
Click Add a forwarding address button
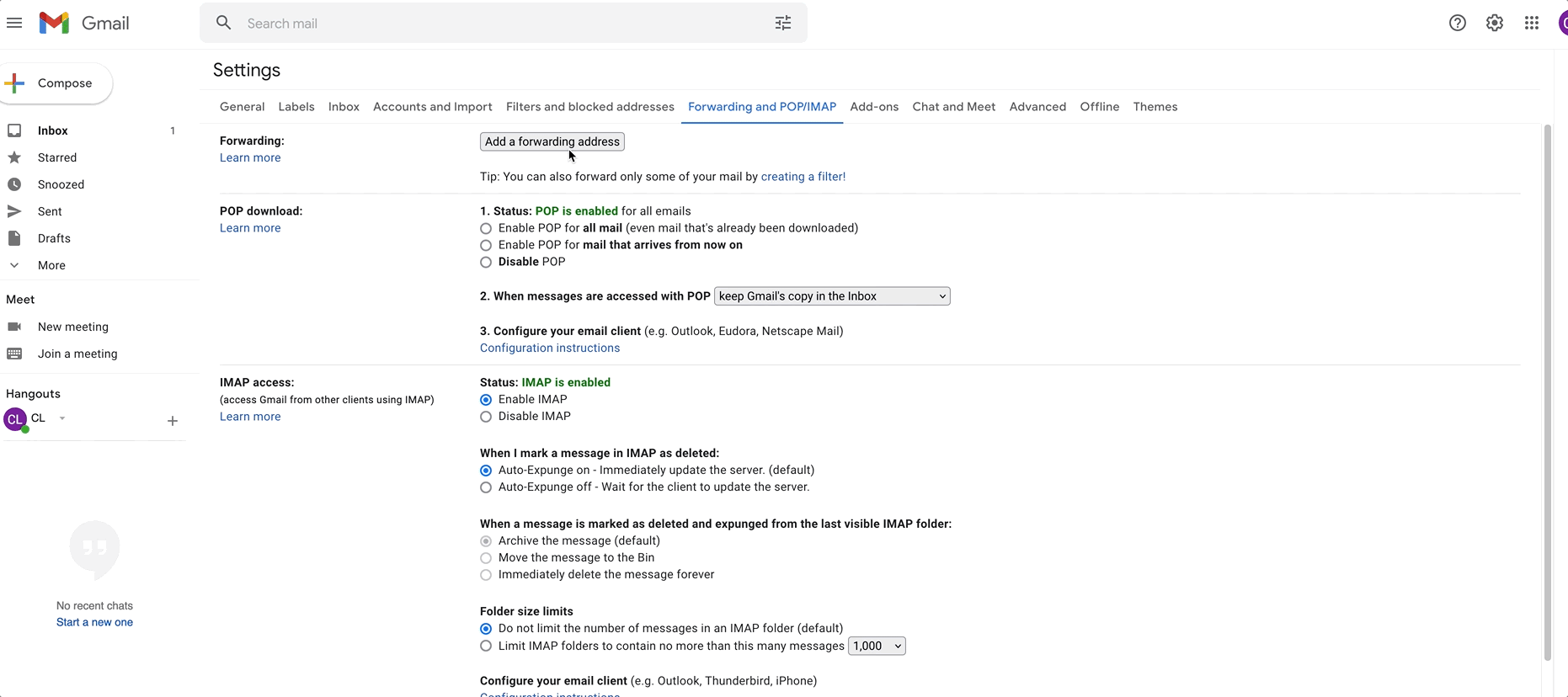click(x=552, y=141)
